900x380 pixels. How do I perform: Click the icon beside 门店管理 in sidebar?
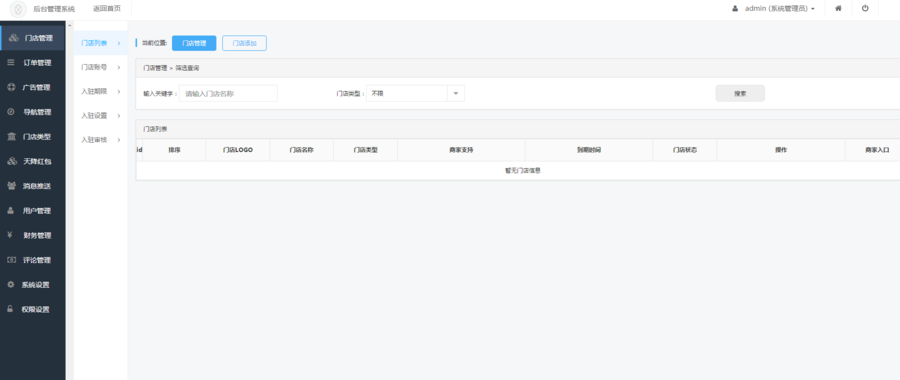[13, 38]
